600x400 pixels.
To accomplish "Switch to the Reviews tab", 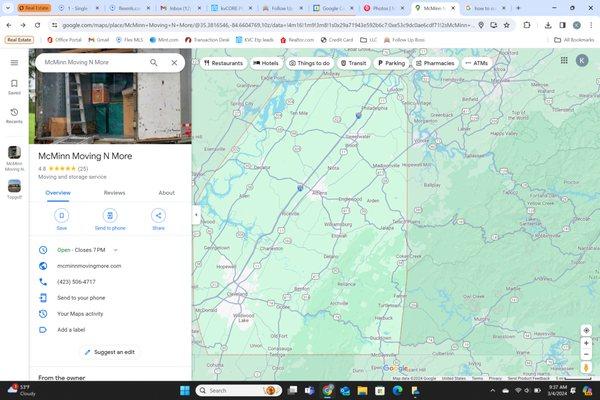I will (x=114, y=192).
